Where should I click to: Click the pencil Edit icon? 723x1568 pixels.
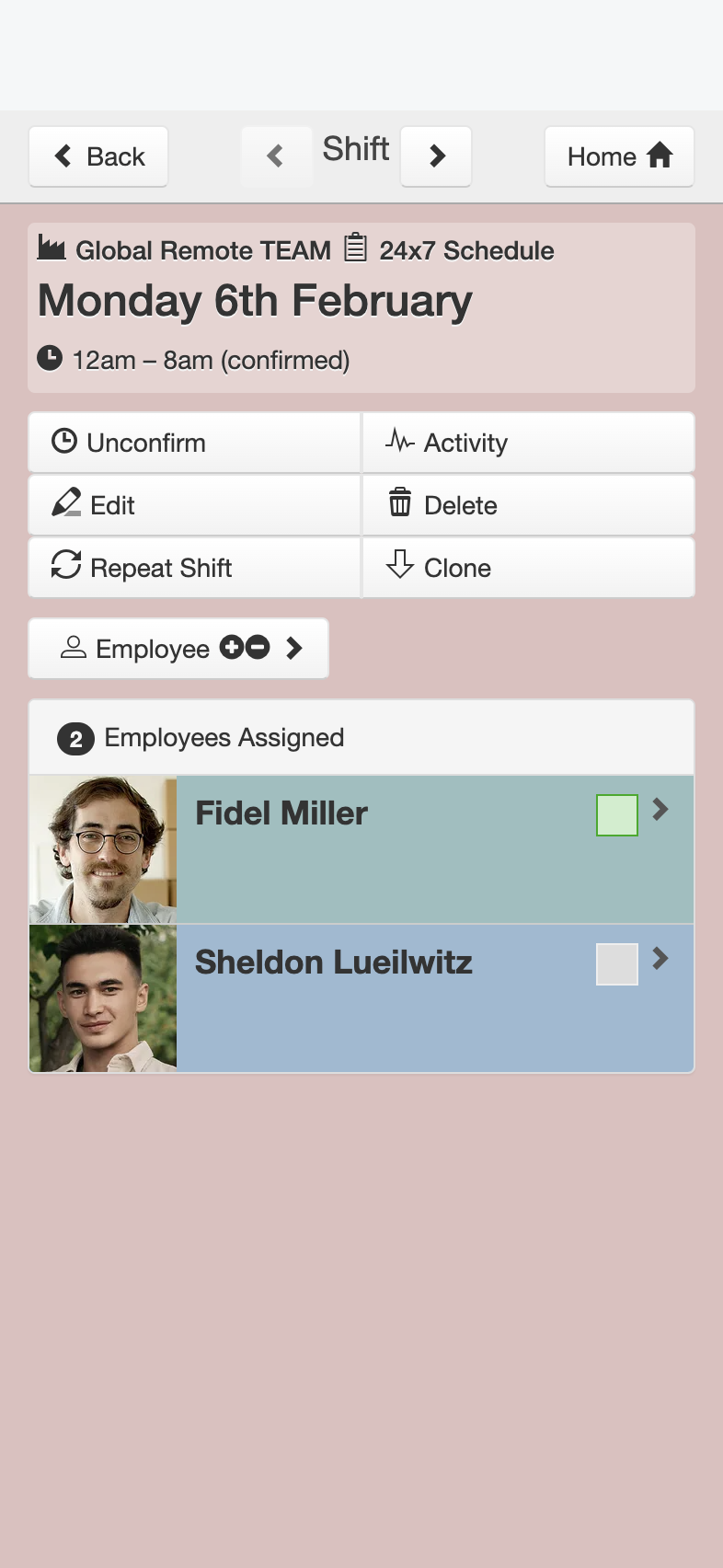coord(66,503)
